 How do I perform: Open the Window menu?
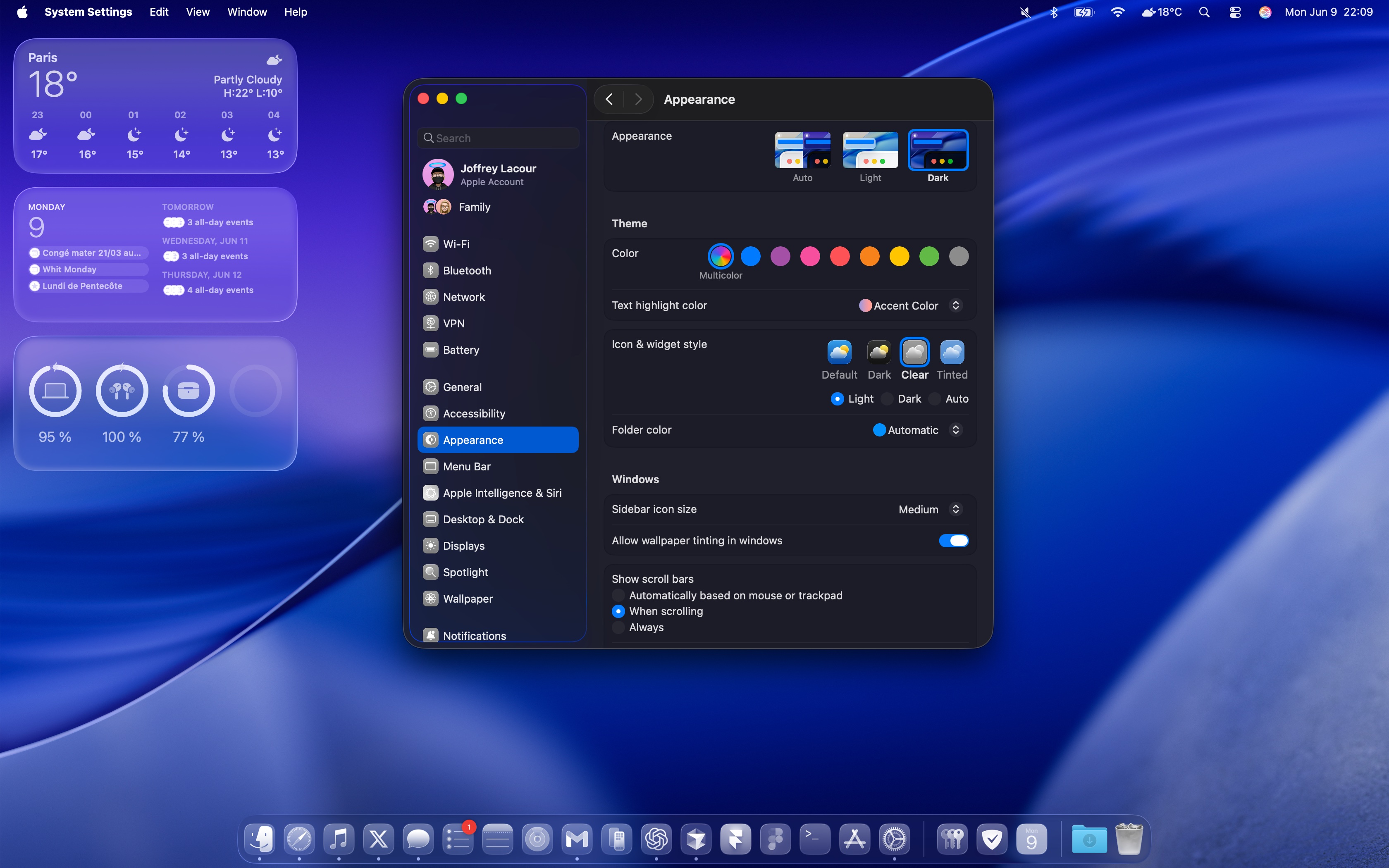247,12
